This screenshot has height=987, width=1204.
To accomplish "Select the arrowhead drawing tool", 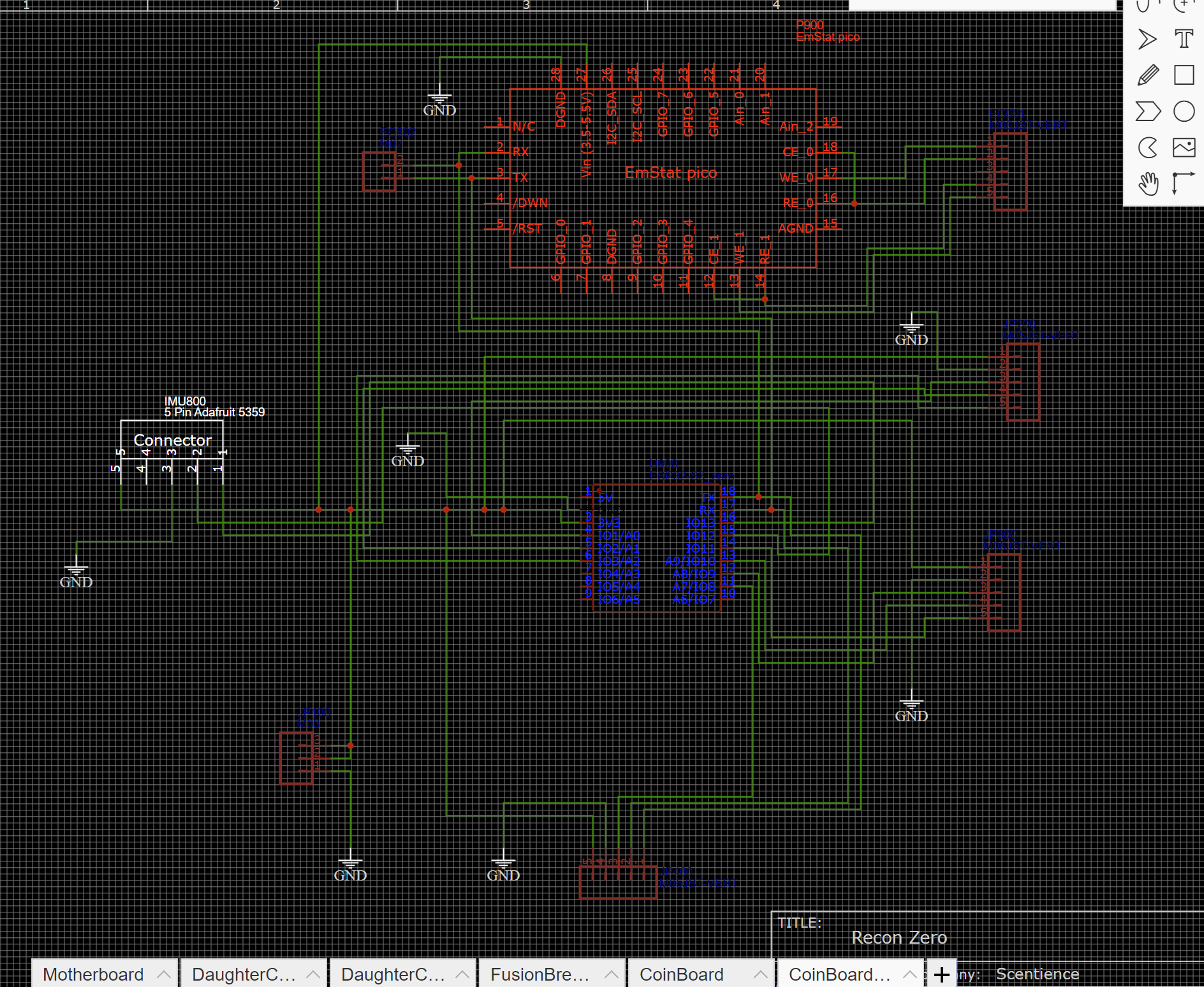I will click(1147, 40).
